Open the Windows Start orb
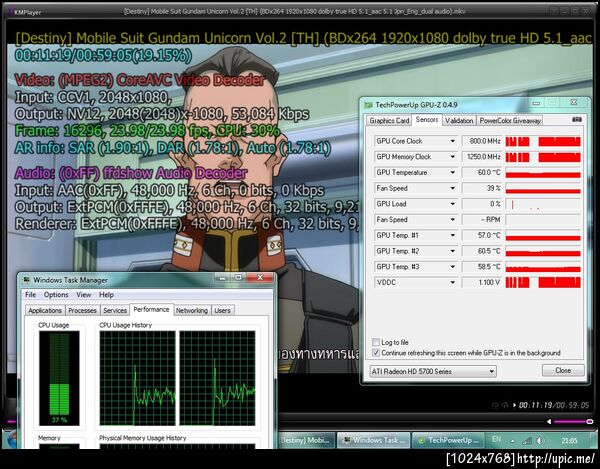The width and height of the screenshot is (600, 469). point(11,439)
